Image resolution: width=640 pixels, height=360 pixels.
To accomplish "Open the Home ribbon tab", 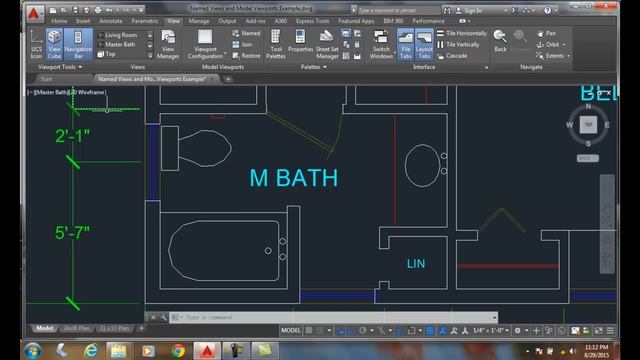I will [59, 21].
